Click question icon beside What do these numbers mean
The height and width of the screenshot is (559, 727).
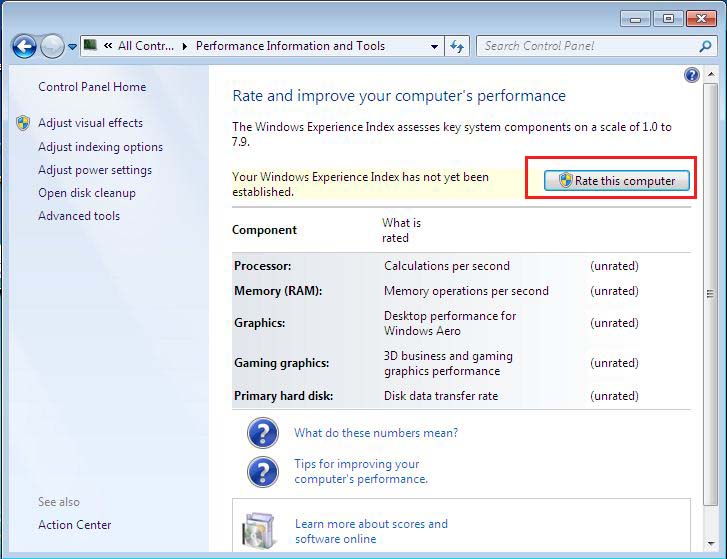click(263, 433)
